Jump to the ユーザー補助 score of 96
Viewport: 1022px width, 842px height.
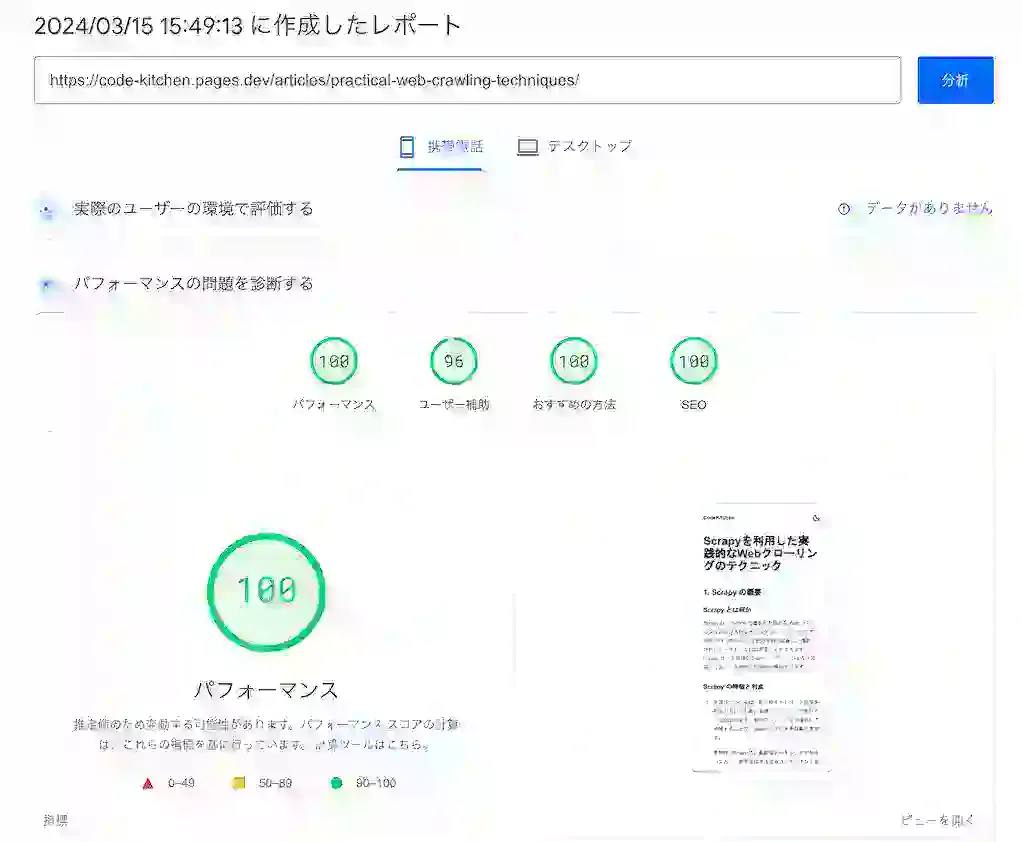[453, 362]
